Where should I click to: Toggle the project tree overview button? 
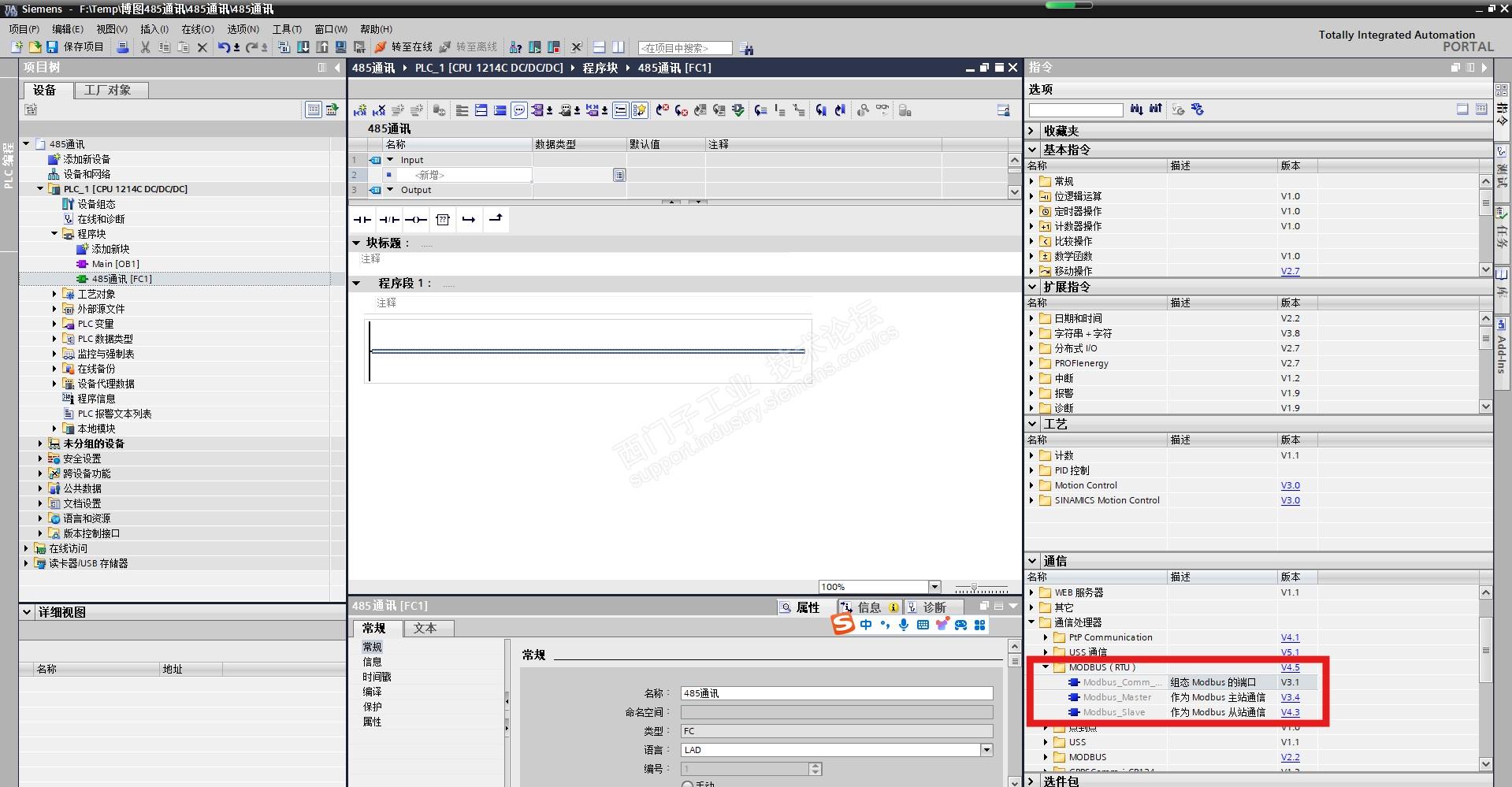click(x=313, y=110)
